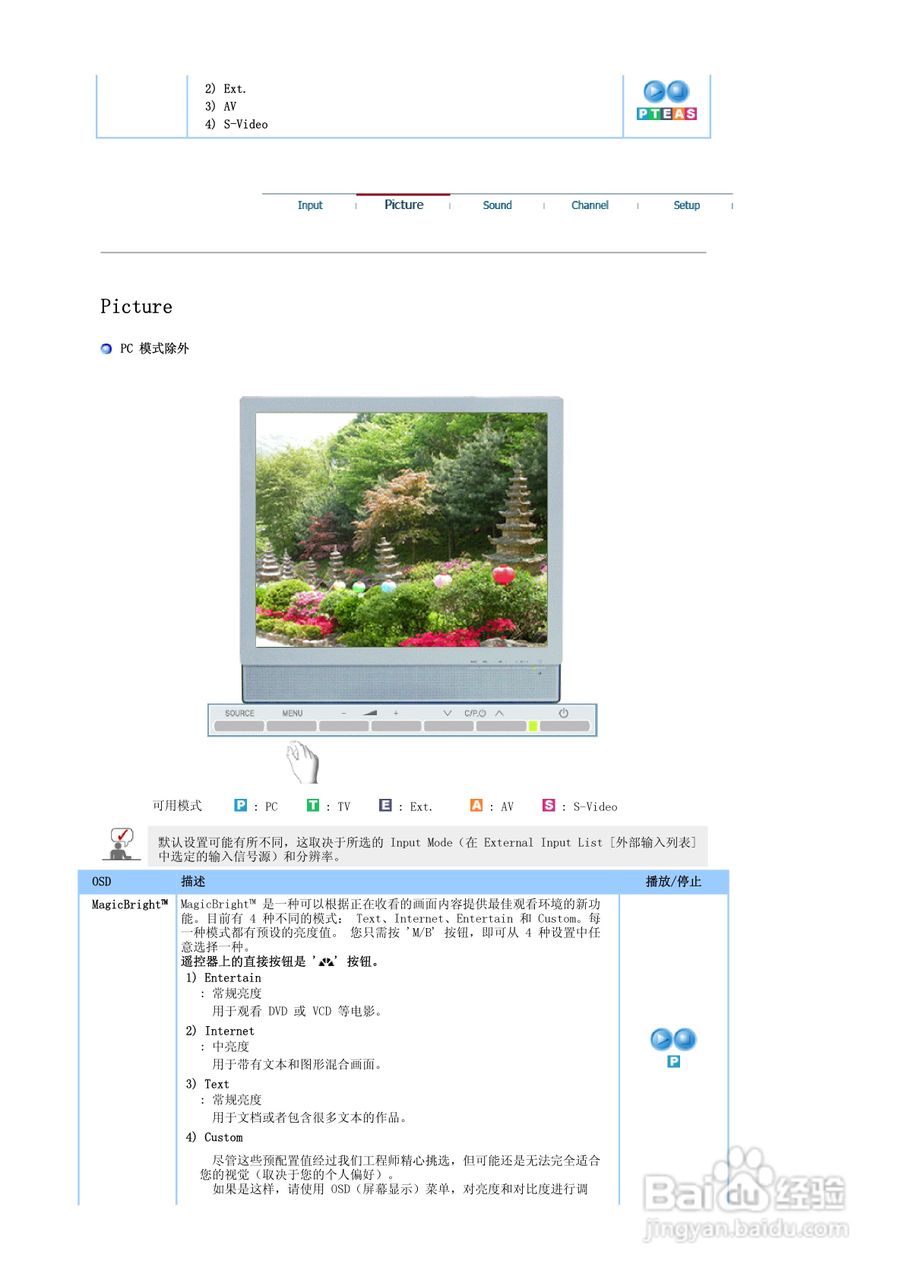
Task: Click the MagicBright™ row label in the OSD column
Action: tap(129, 905)
